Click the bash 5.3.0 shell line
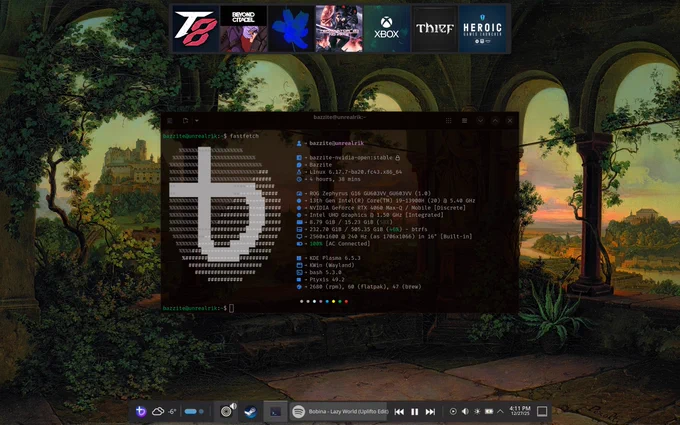Image resolution: width=680 pixels, height=425 pixels. [319, 272]
